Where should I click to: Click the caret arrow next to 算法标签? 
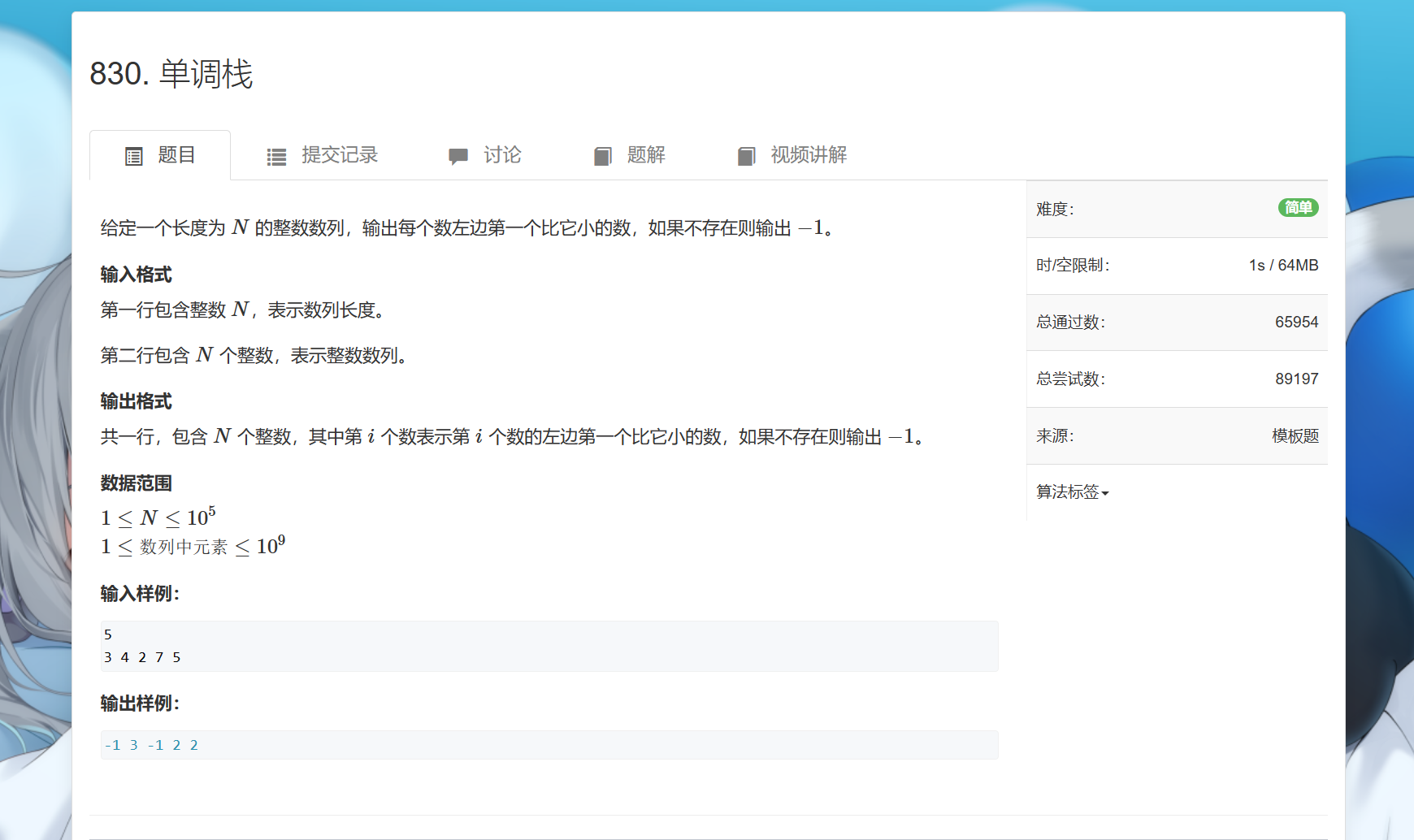coord(1105,494)
